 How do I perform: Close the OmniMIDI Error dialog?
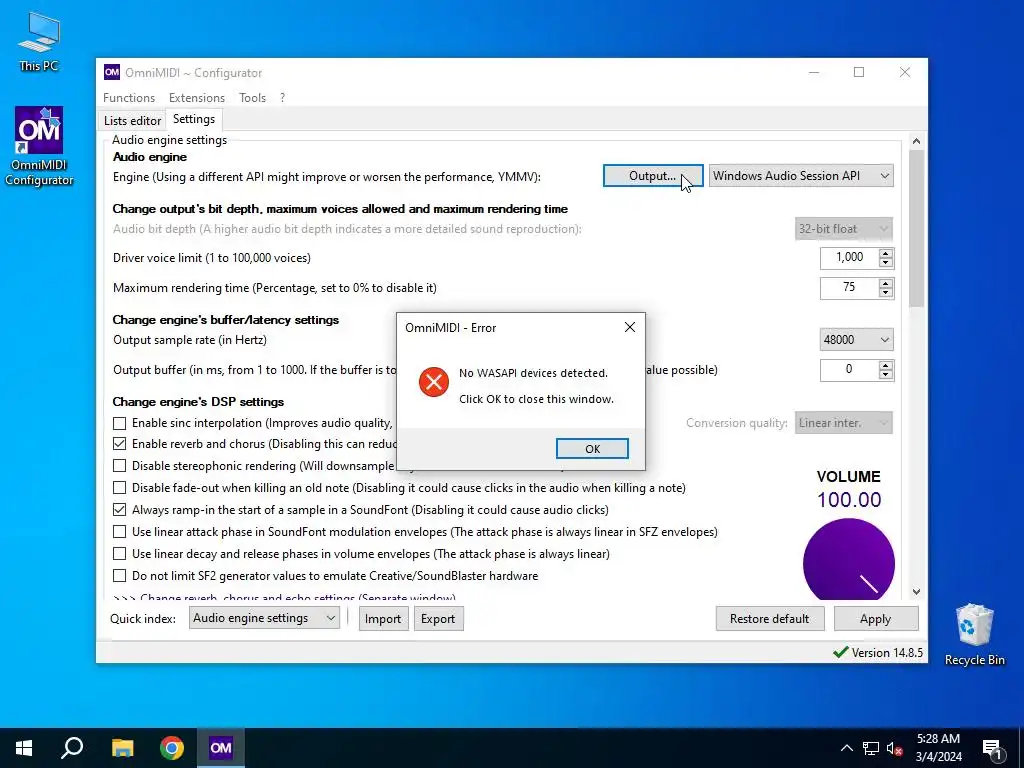pyautogui.click(x=630, y=327)
